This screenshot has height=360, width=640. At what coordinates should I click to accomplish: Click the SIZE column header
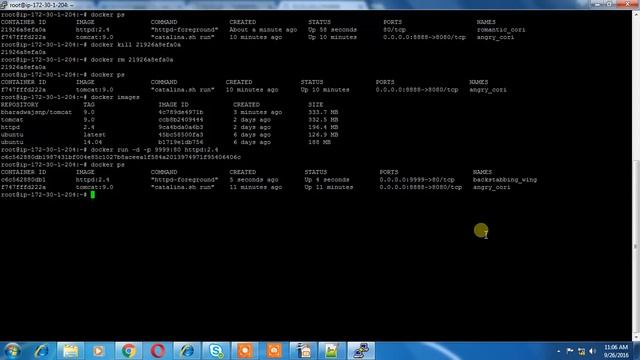point(316,104)
